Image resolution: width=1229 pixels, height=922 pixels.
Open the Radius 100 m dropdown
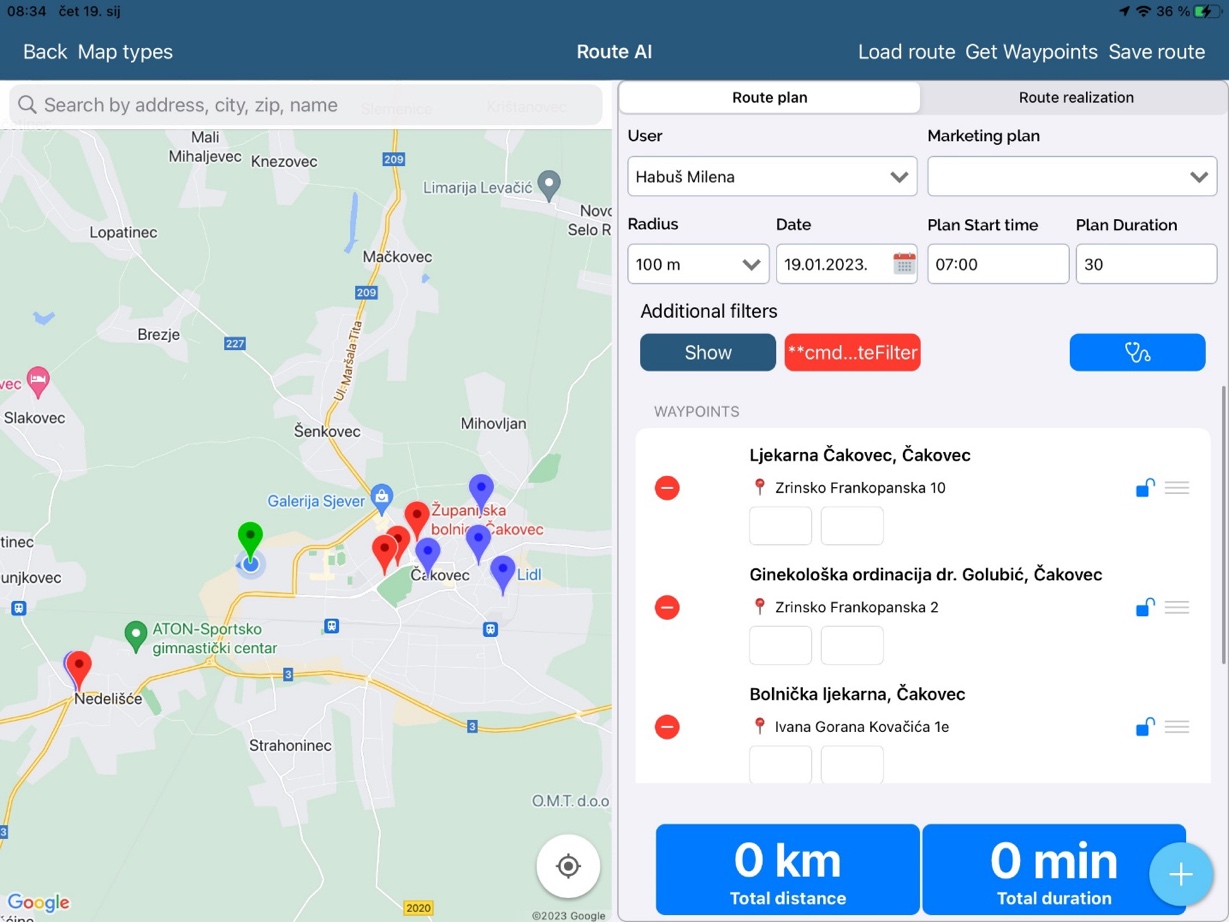(698, 264)
